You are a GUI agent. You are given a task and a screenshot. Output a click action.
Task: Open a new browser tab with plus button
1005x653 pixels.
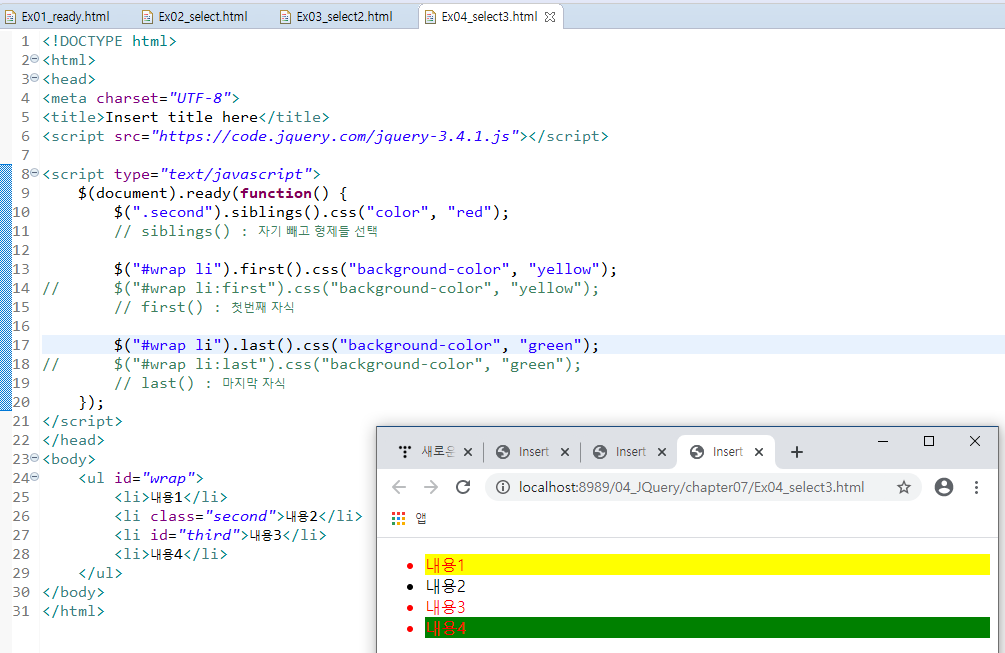[797, 452]
